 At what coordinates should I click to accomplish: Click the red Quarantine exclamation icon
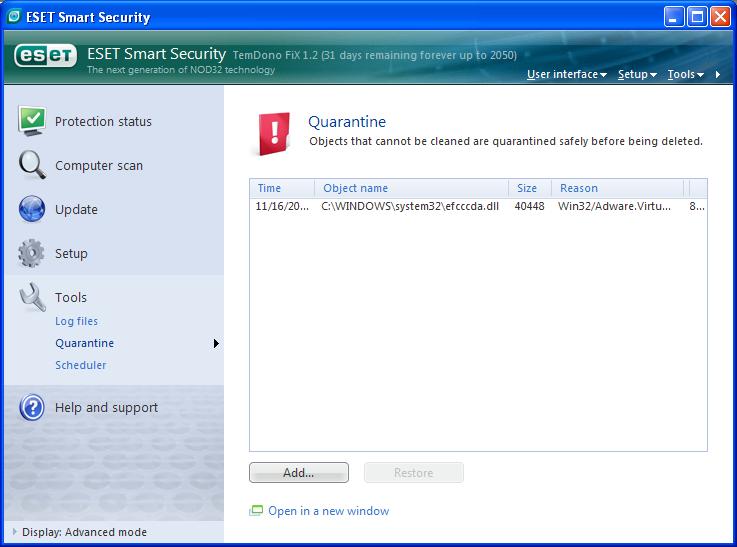tap(274, 133)
